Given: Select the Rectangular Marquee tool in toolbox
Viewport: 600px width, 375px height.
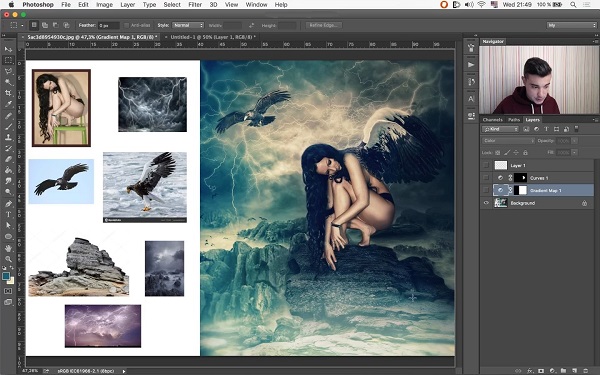Looking at the screenshot, I should 8,60.
